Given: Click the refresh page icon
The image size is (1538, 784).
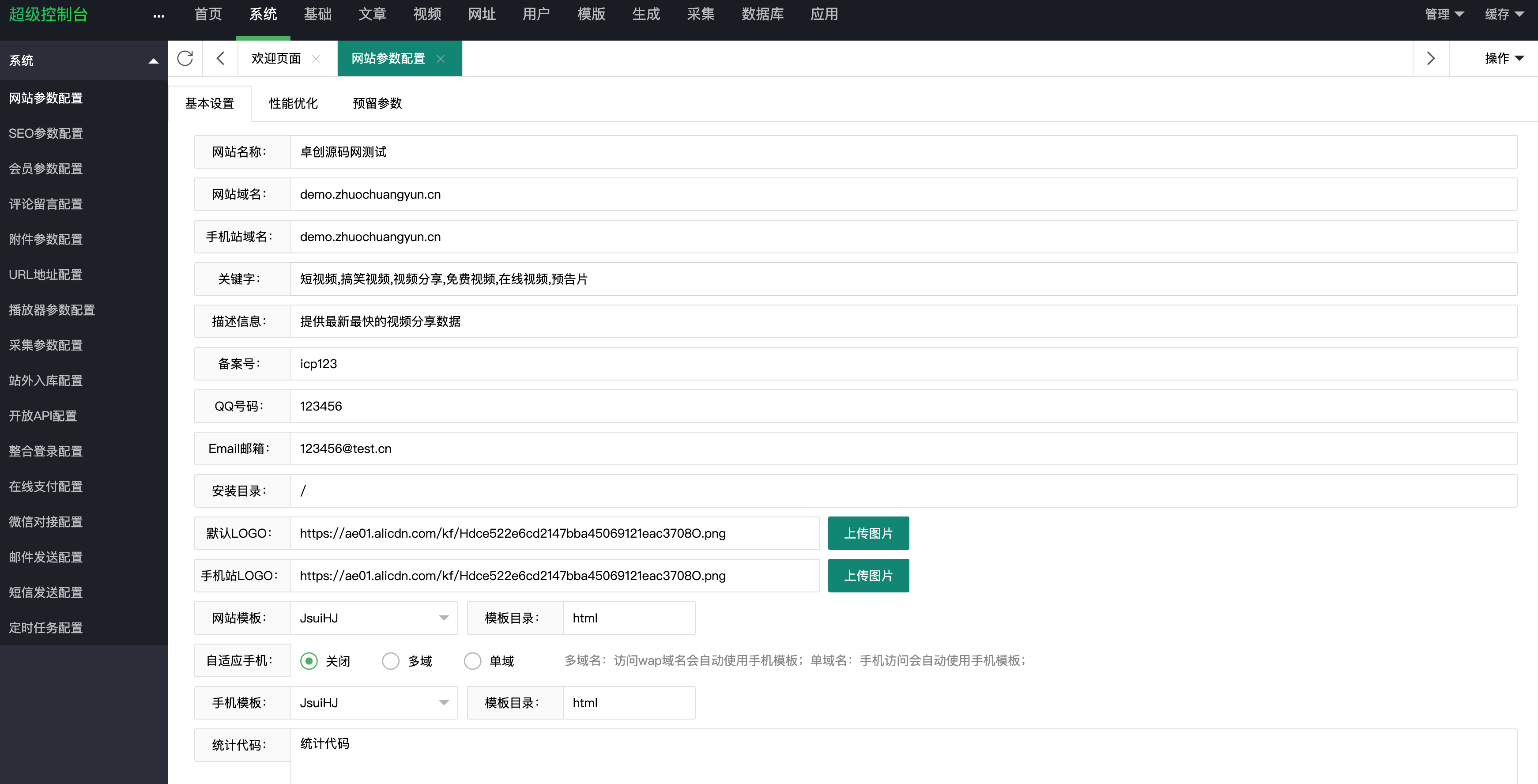Looking at the screenshot, I should pyautogui.click(x=185, y=58).
